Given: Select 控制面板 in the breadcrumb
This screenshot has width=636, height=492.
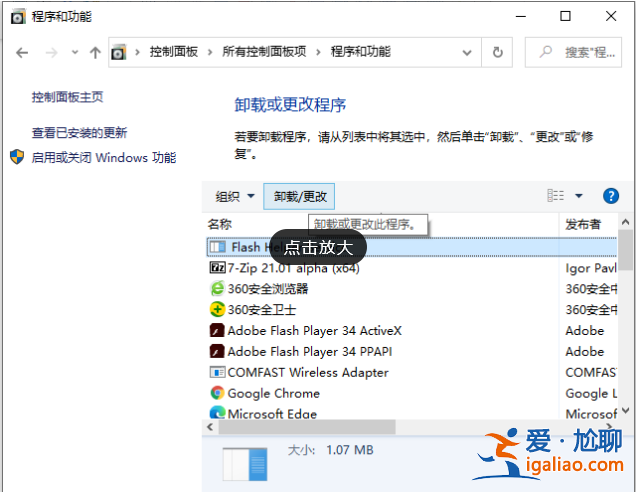Looking at the screenshot, I should 174,52.
